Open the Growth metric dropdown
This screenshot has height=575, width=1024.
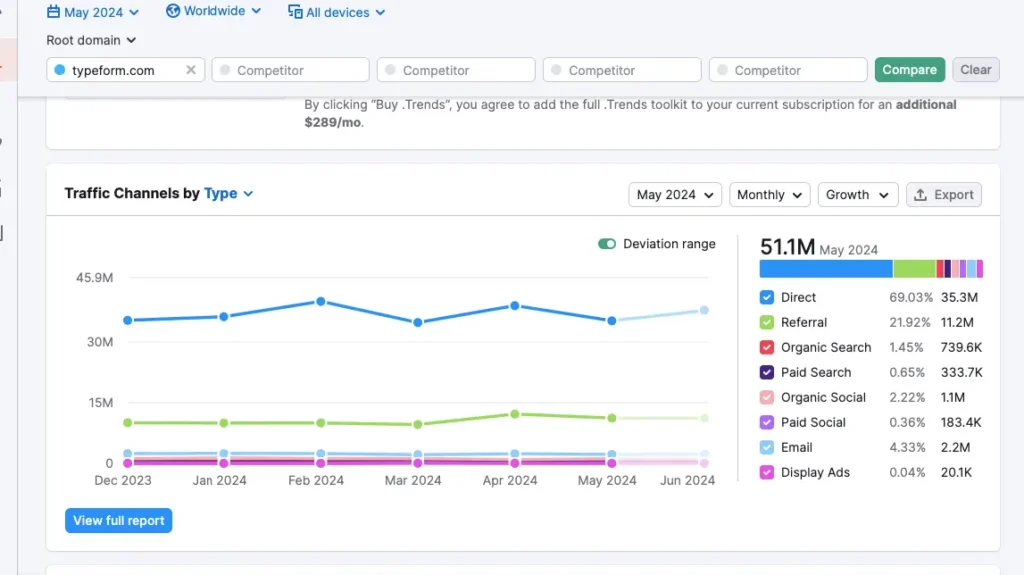click(x=857, y=195)
